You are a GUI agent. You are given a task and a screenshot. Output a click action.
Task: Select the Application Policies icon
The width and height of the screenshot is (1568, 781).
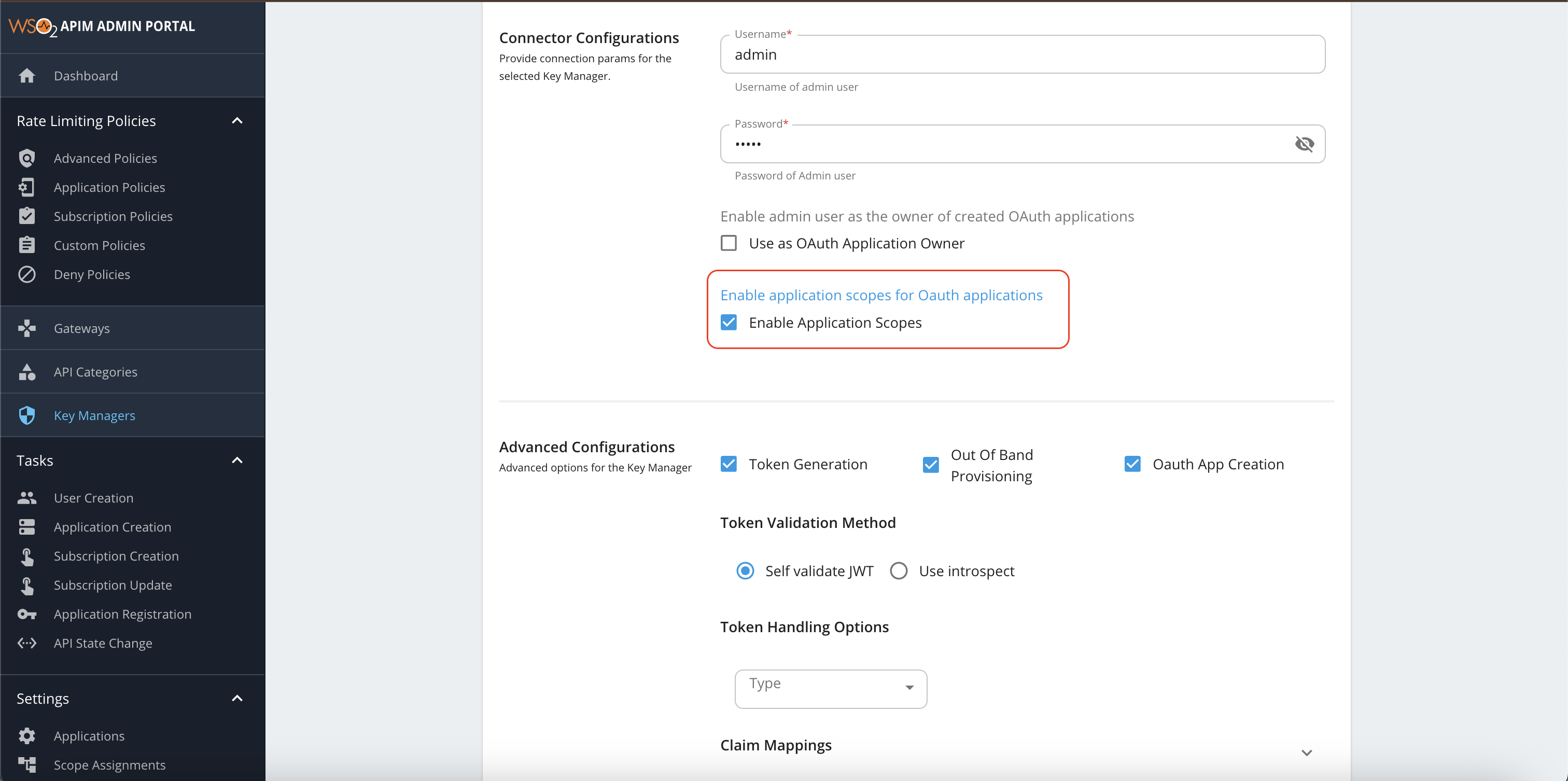click(27, 187)
